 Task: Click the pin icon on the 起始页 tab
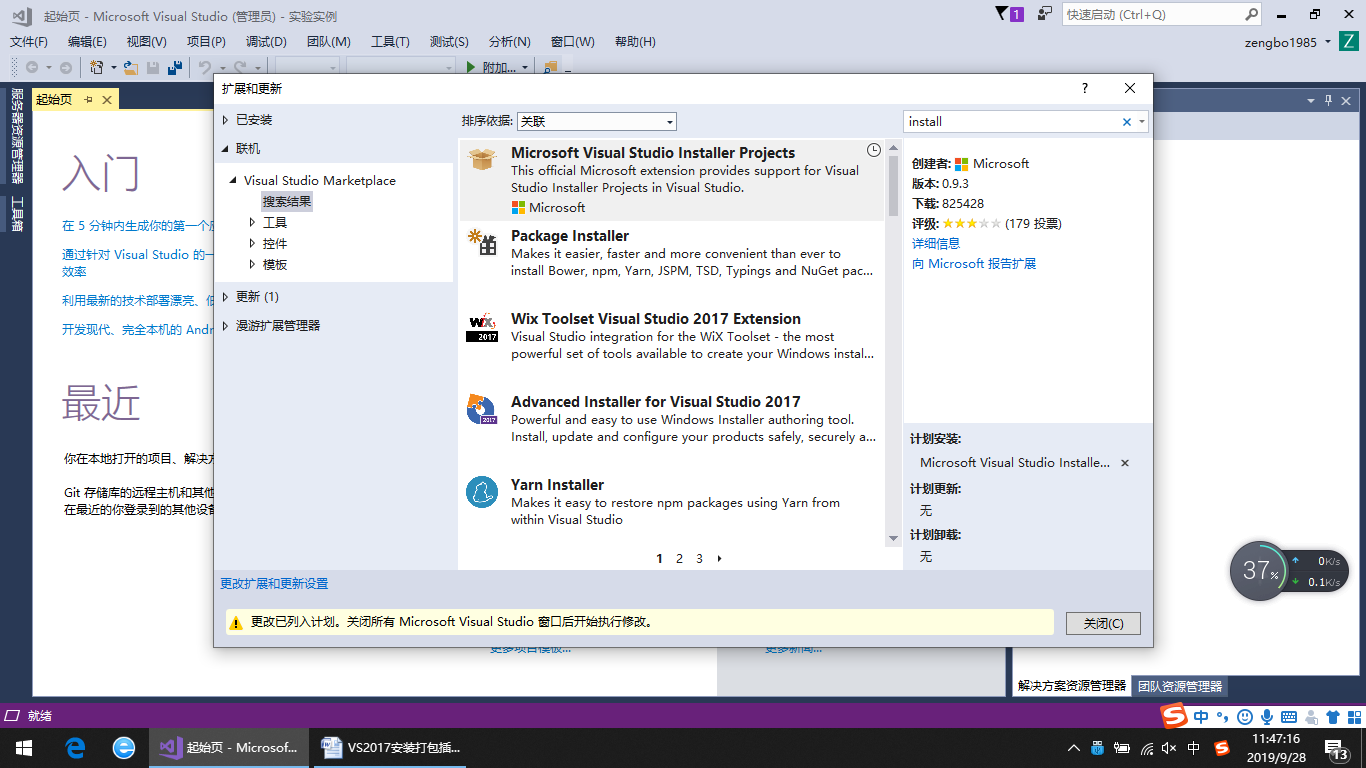pos(88,100)
